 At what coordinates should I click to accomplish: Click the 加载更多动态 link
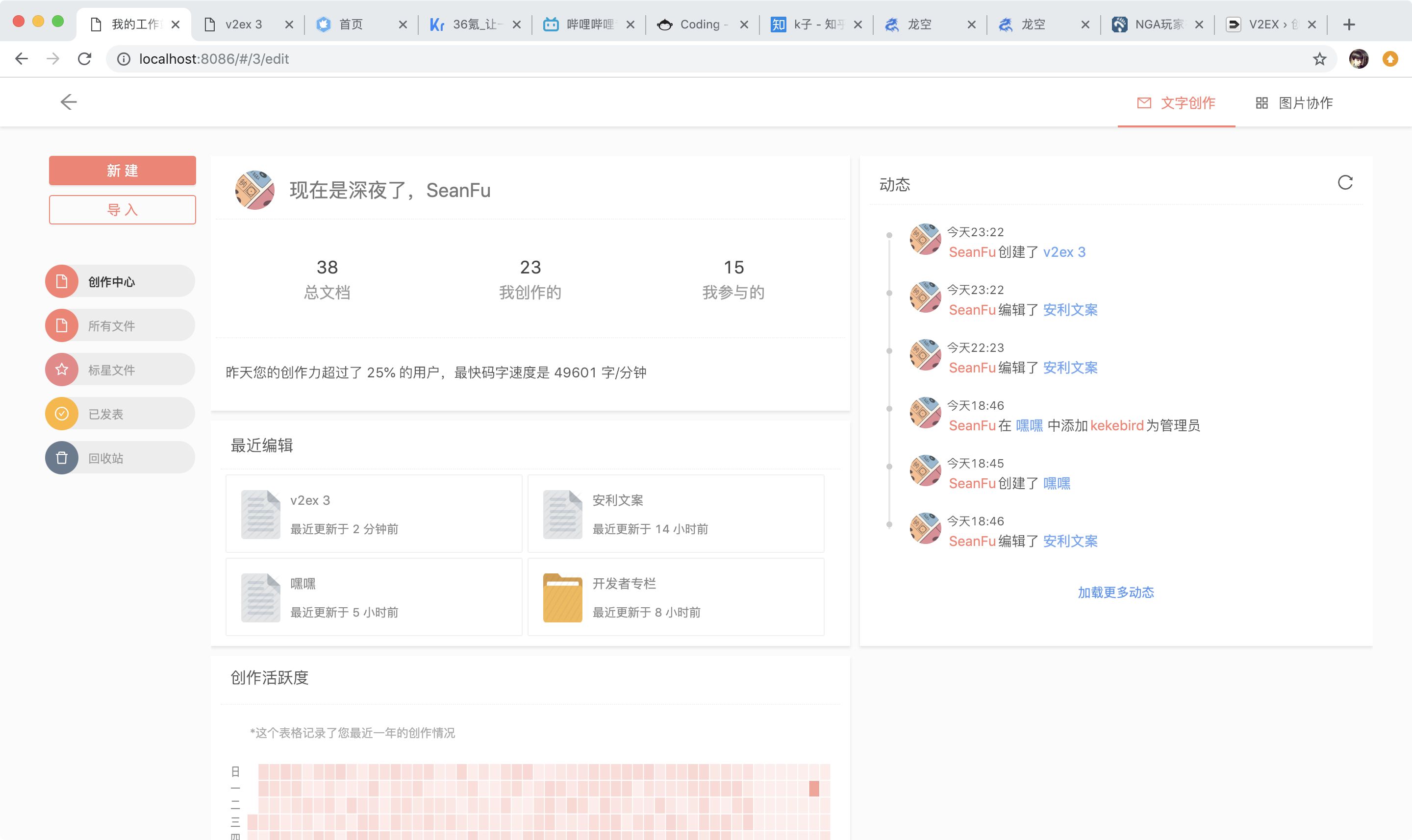[1115, 592]
